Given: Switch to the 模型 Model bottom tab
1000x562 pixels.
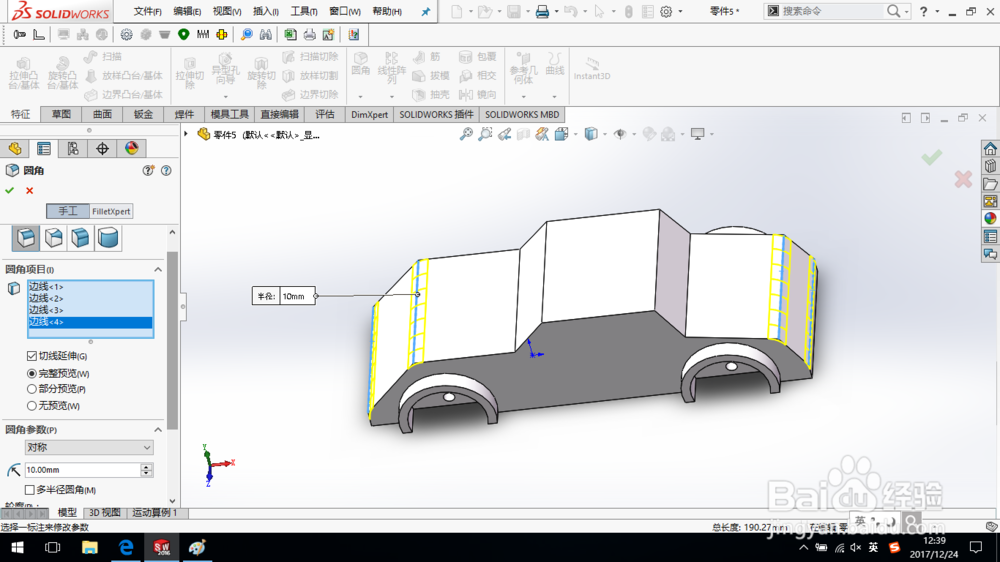Looking at the screenshot, I should [67, 513].
